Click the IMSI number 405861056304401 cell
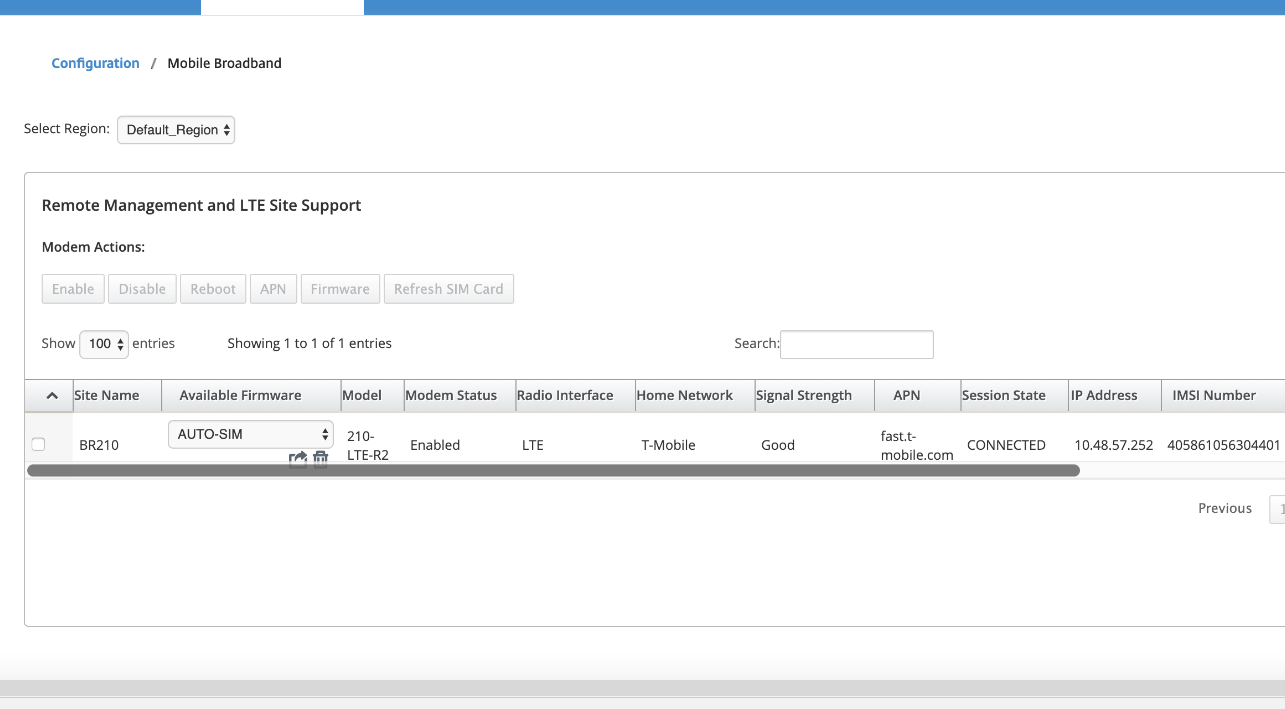 tap(1224, 445)
